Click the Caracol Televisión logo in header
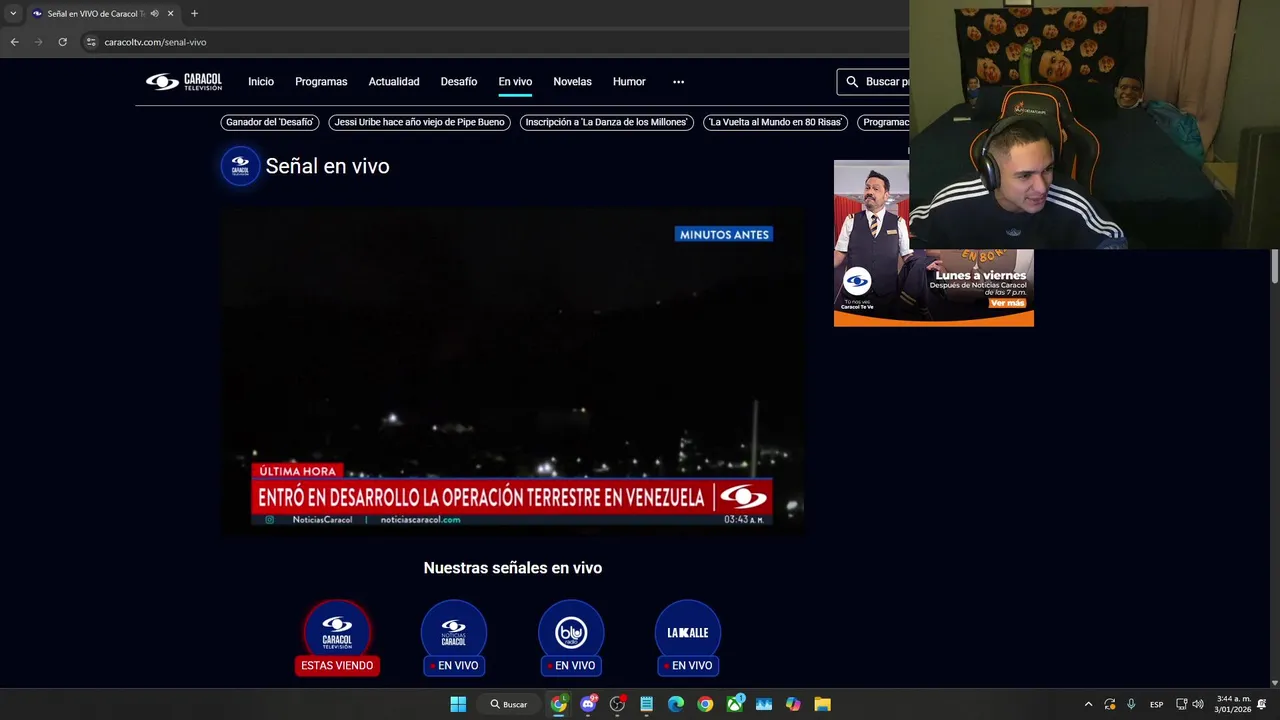Image resolution: width=1280 pixels, height=720 pixels. (184, 82)
